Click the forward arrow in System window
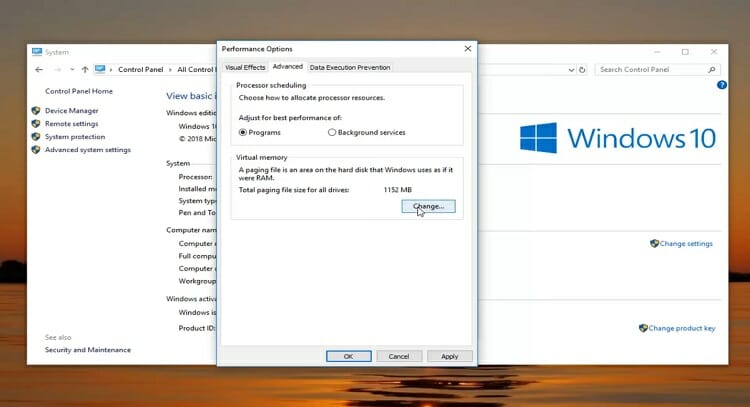 pos(57,69)
